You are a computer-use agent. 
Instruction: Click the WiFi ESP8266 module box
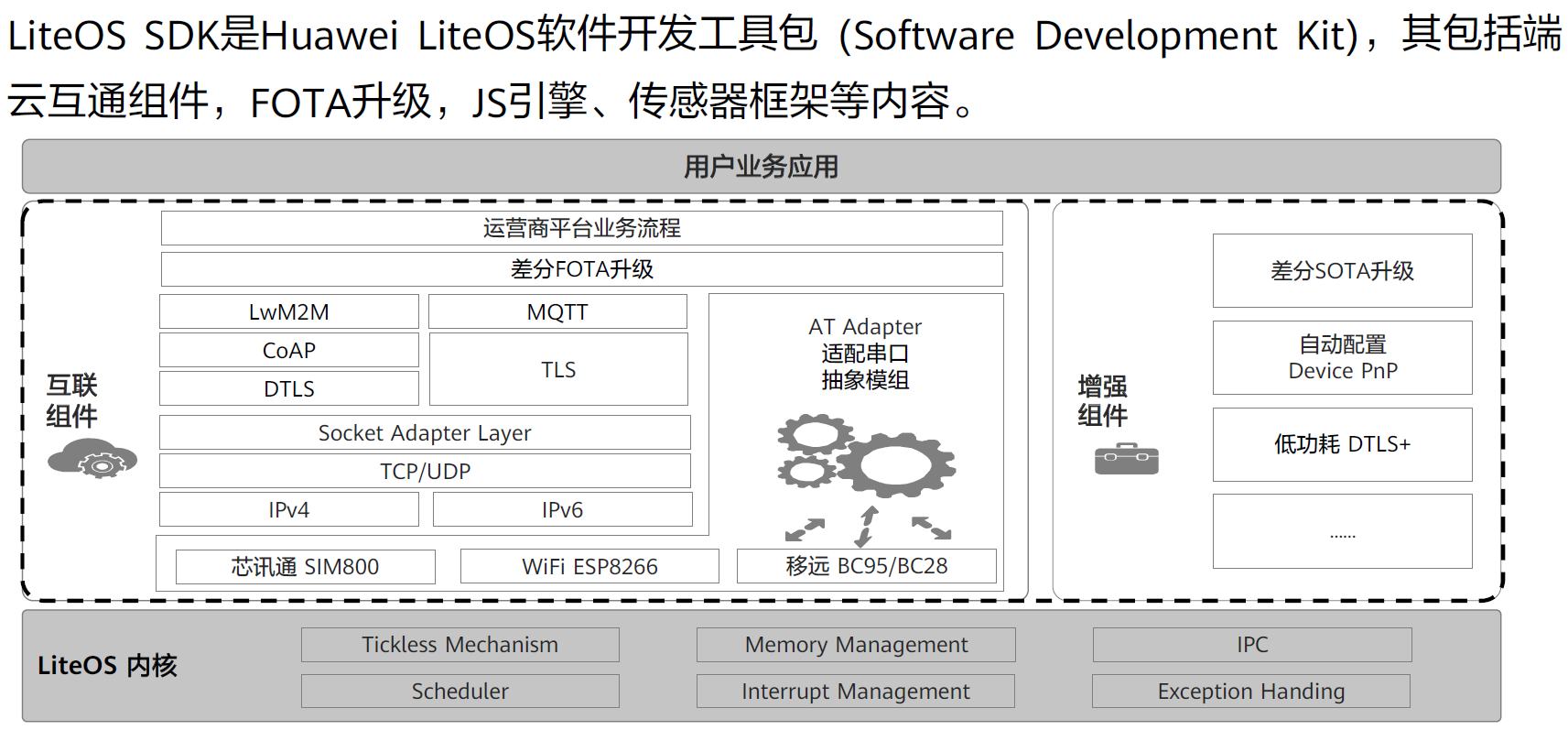click(x=589, y=566)
